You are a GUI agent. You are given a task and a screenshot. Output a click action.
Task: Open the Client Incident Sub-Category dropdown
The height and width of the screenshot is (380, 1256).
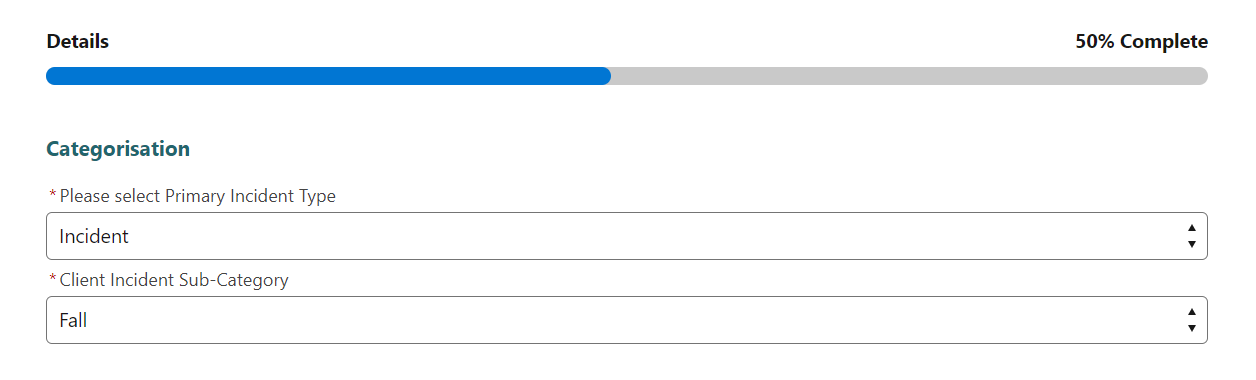[626, 320]
